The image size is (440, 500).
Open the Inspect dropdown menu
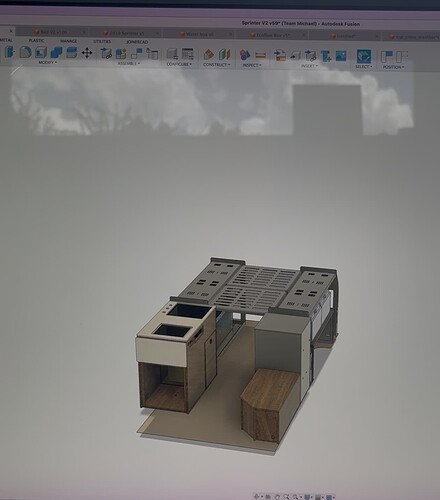click(x=252, y=65)
